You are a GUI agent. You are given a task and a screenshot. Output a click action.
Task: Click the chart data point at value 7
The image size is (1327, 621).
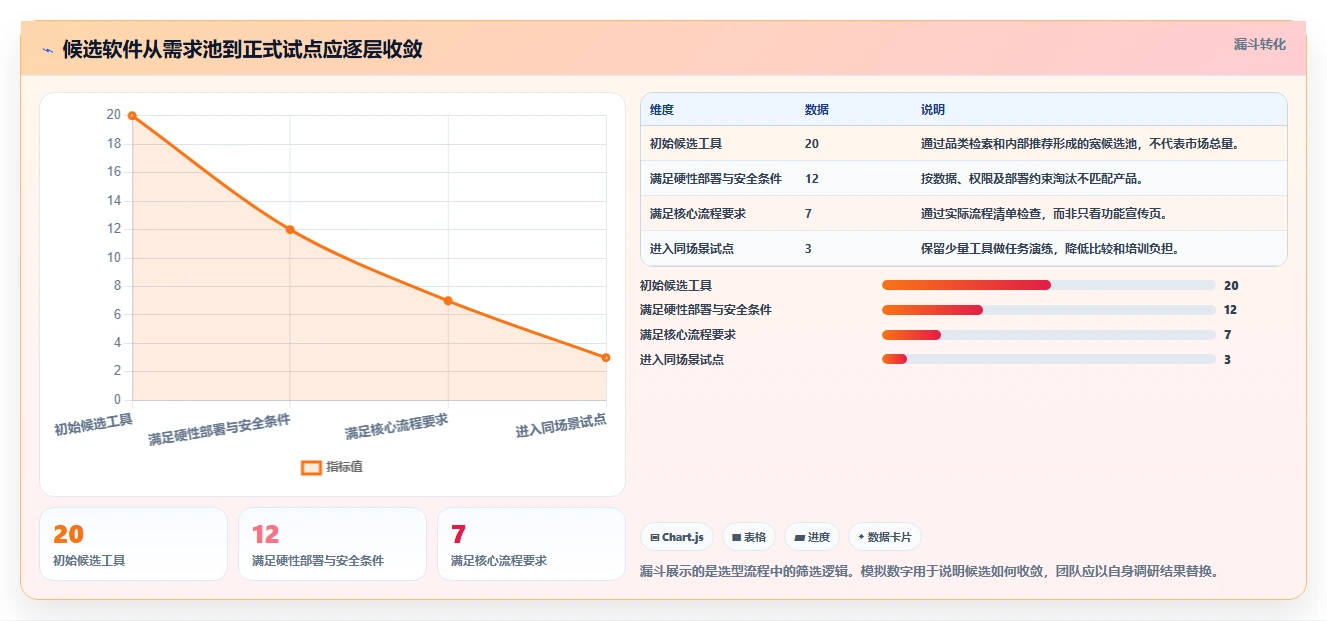tap(448, 301)
